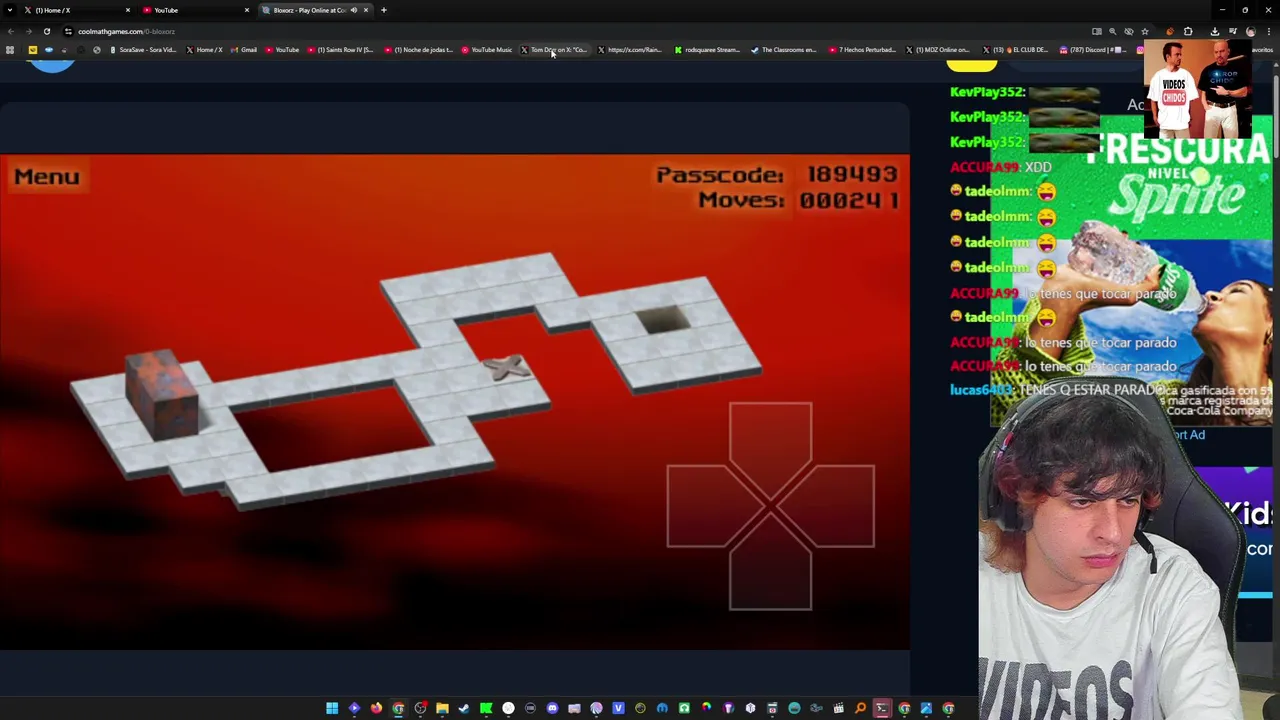The height and width of the screenshot is (720, 1280).
Task: Open Firefox from the taskbar
Action: click(376, 708)
